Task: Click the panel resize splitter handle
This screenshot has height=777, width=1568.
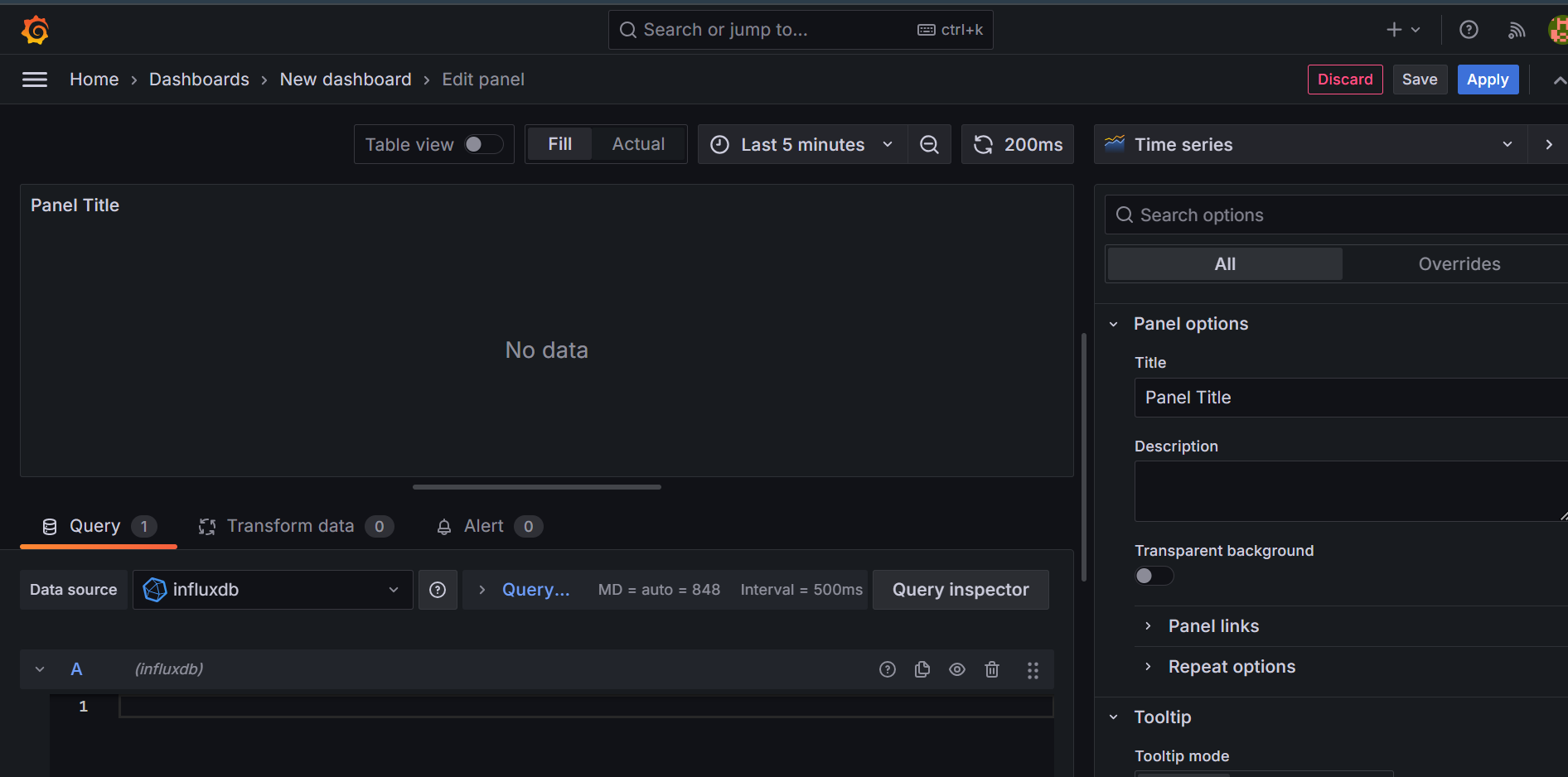Action: pos(537,487)
